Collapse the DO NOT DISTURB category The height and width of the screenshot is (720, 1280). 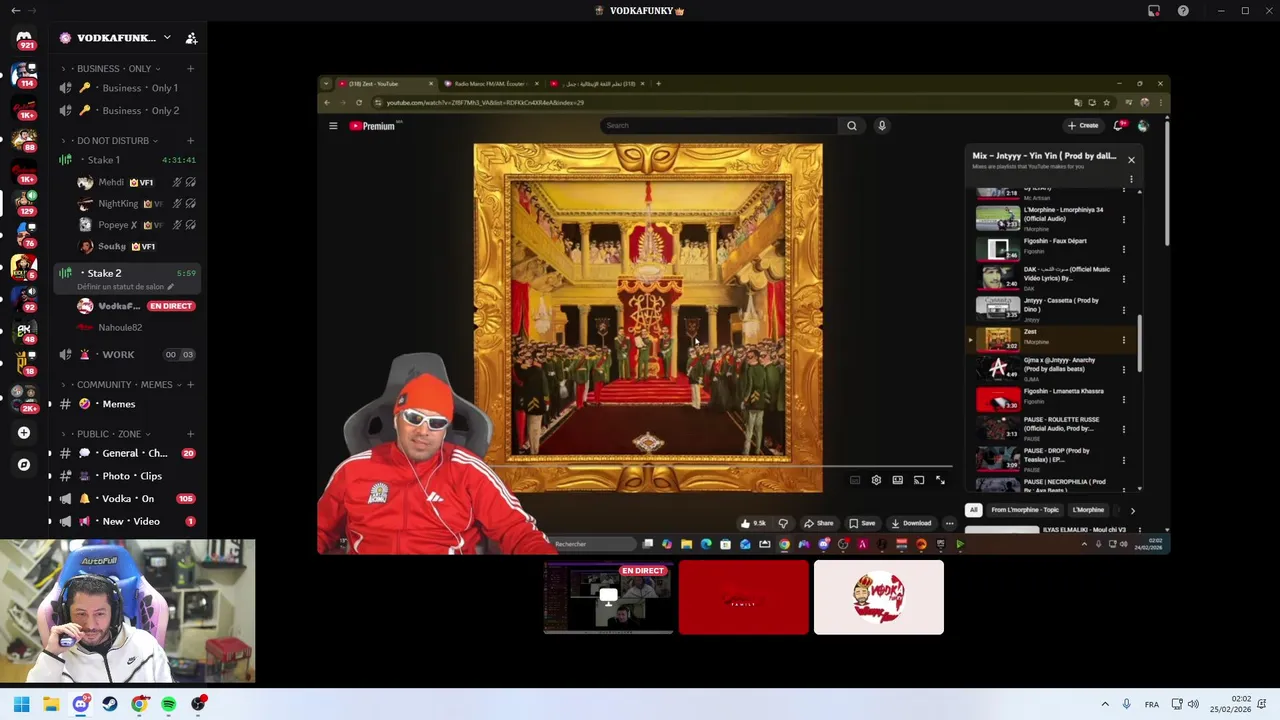coord(112,141)
